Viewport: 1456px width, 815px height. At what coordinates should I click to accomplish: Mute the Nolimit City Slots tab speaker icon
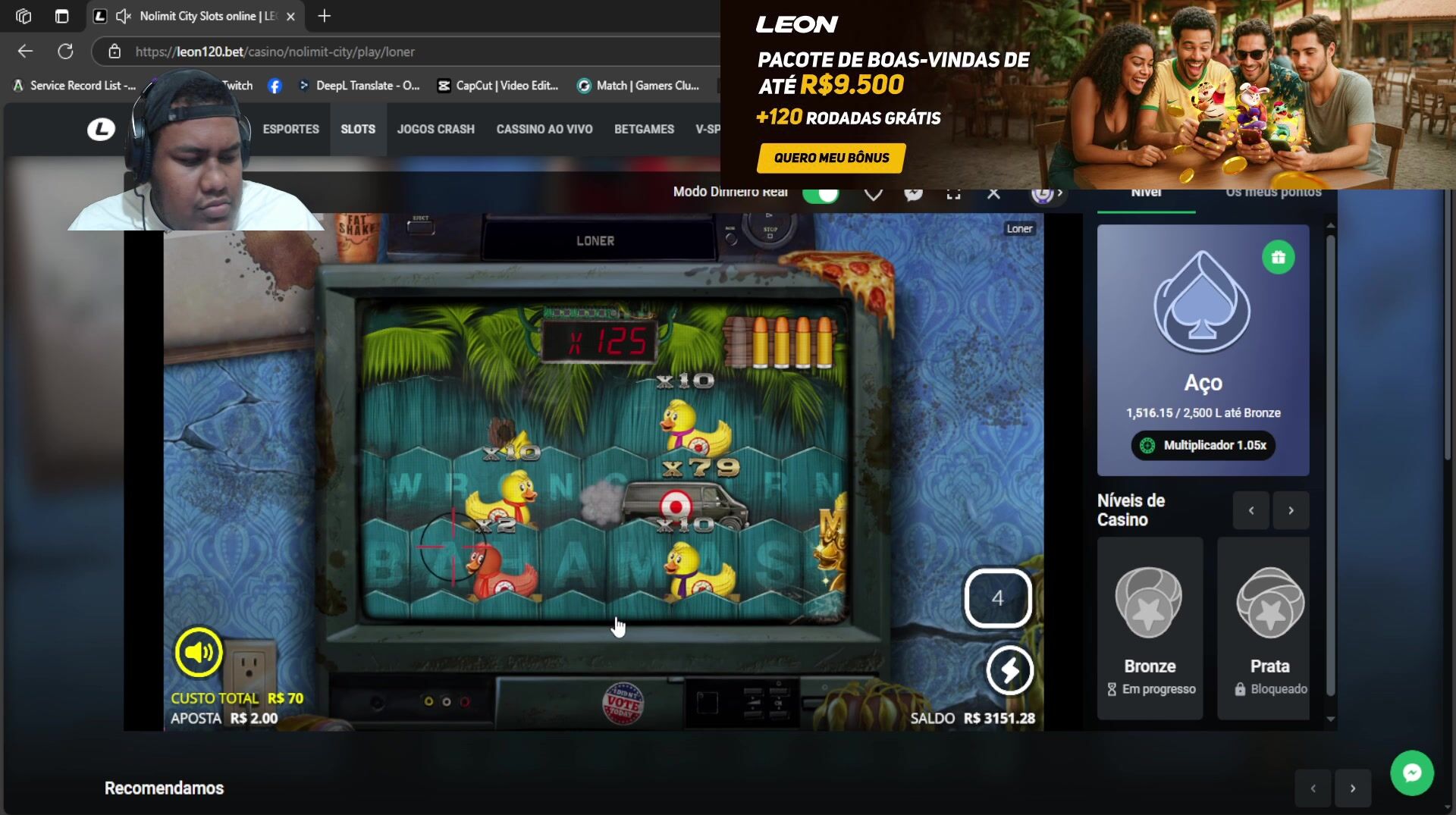coord(123,16)
